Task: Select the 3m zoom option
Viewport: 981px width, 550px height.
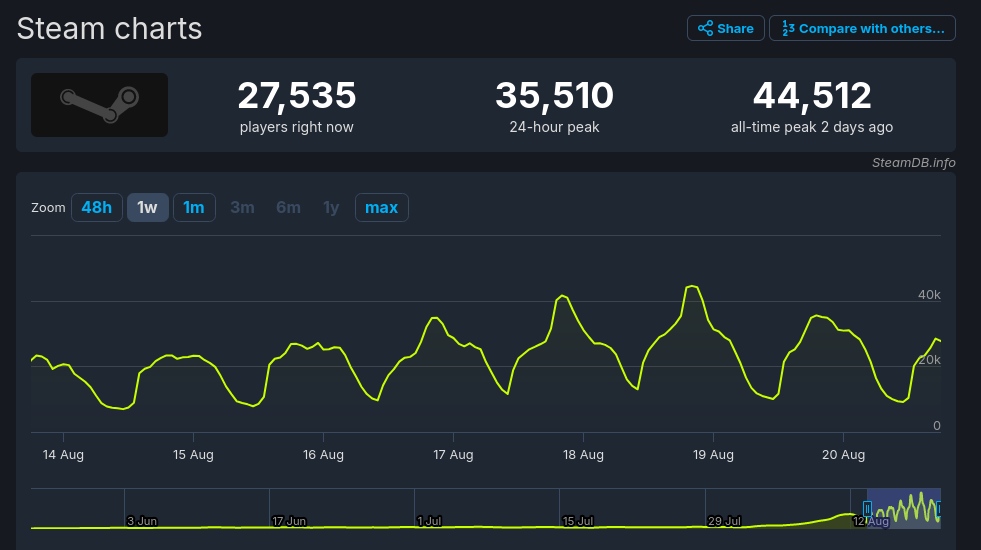Action: click(x=242, y=208)
